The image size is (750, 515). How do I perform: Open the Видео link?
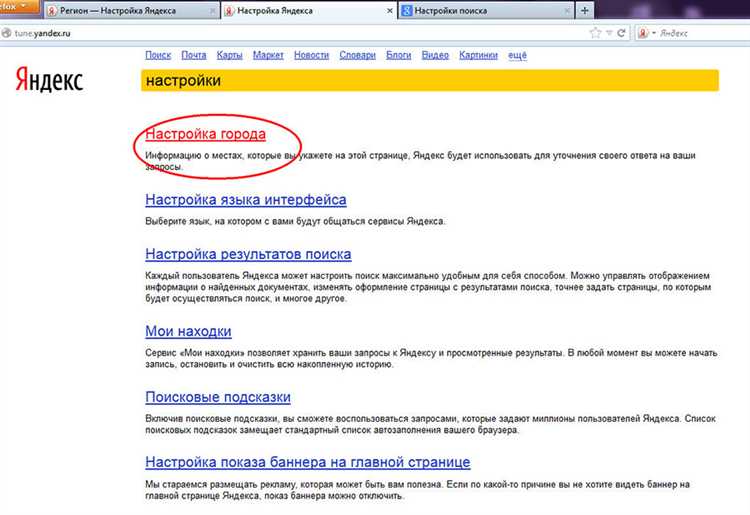click(x=435, y=55)
